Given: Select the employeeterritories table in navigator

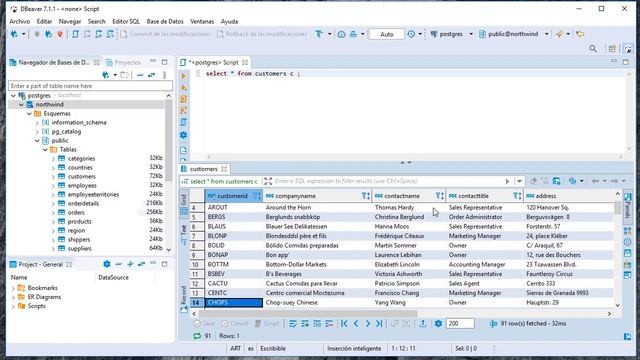Looking at the screenshot, I should [93, 195].
